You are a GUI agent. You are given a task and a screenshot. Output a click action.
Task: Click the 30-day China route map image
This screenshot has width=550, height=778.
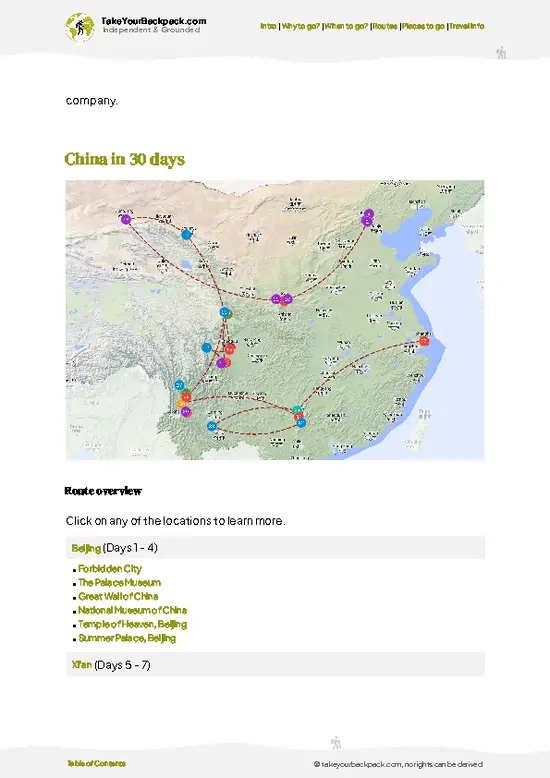[x=275, y=320]
